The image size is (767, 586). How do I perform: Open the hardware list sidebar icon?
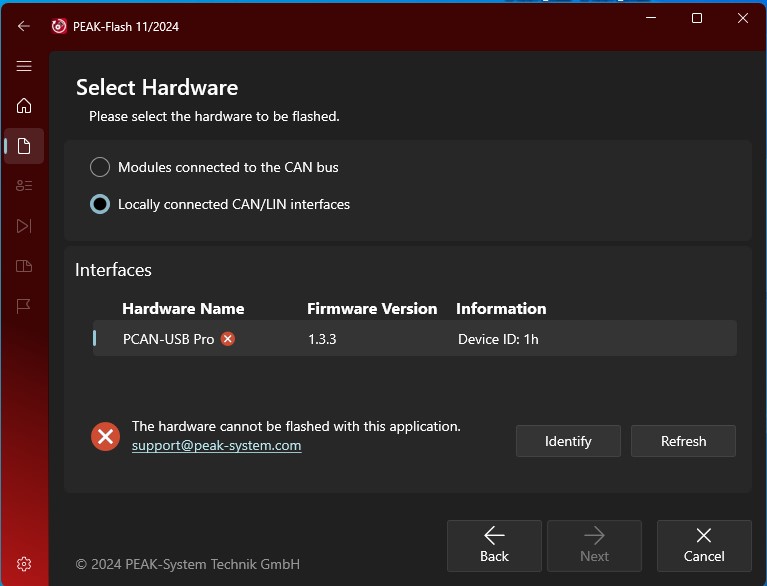24,186
